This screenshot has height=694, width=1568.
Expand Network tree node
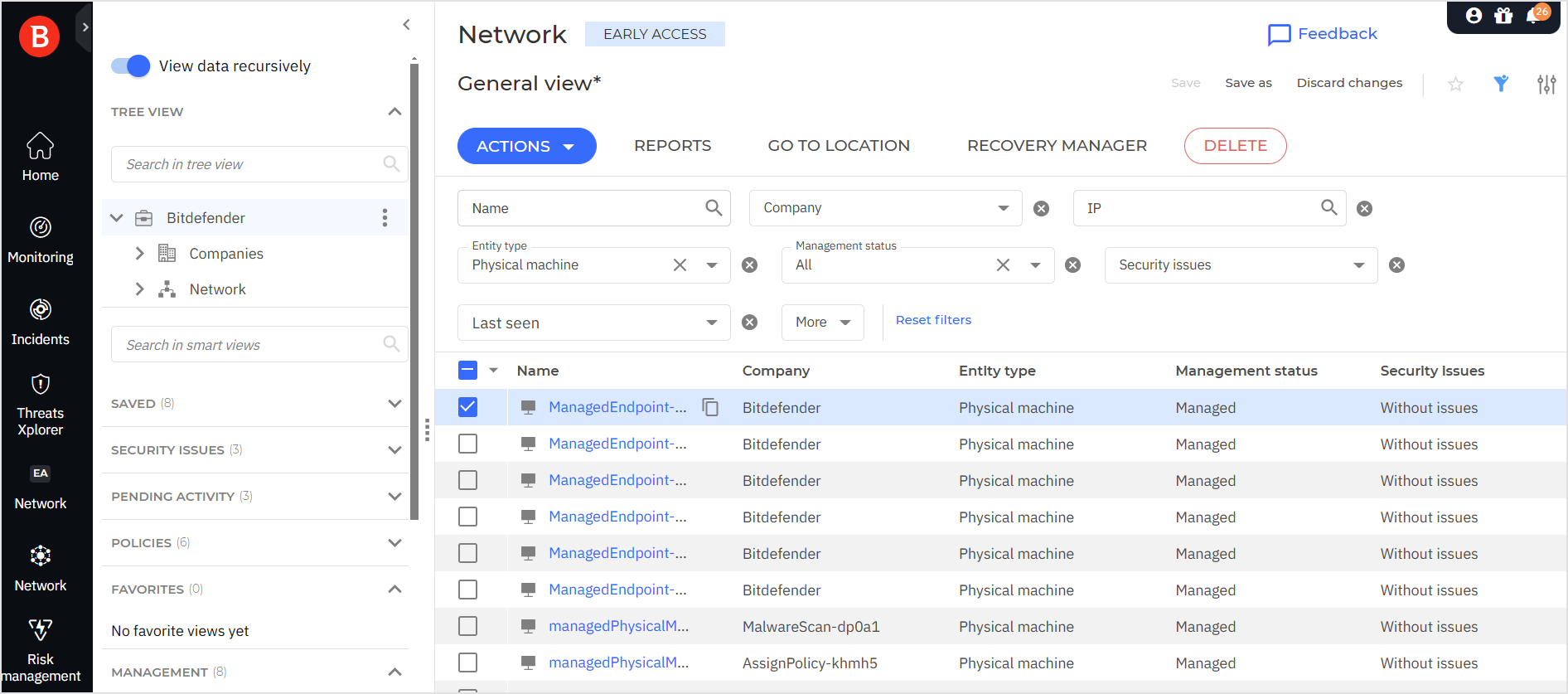click(x=139, y=289)
